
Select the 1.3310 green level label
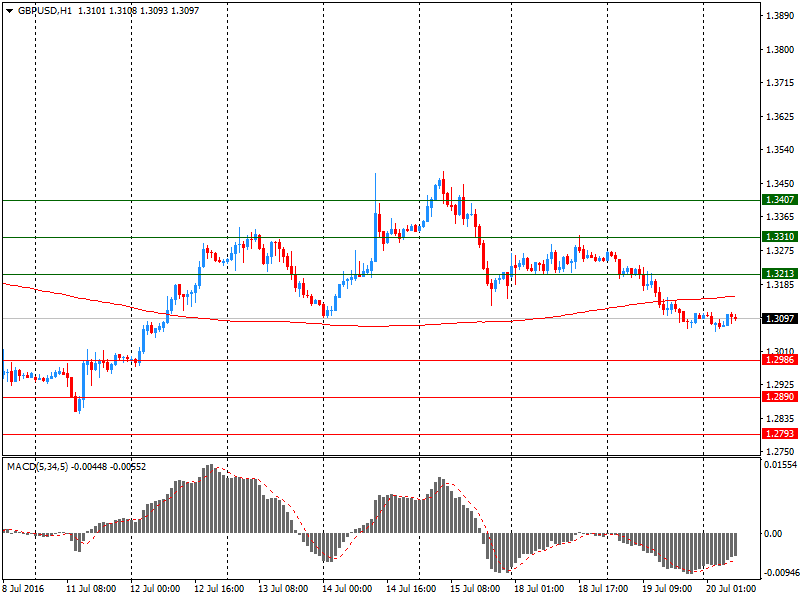[780, 237]
